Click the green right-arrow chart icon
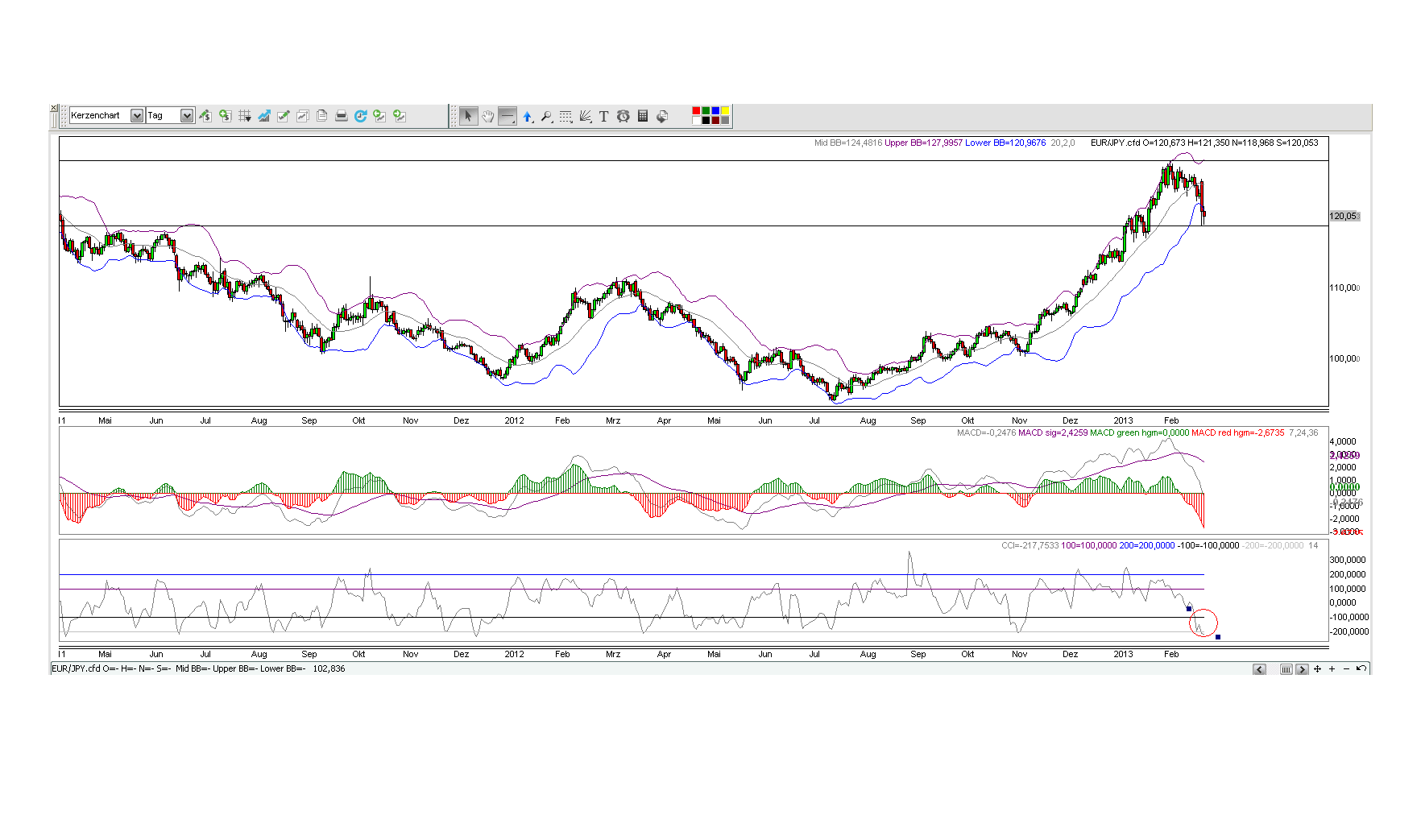Viewport: 1421px width, 840px height. [x=399, y=116]
